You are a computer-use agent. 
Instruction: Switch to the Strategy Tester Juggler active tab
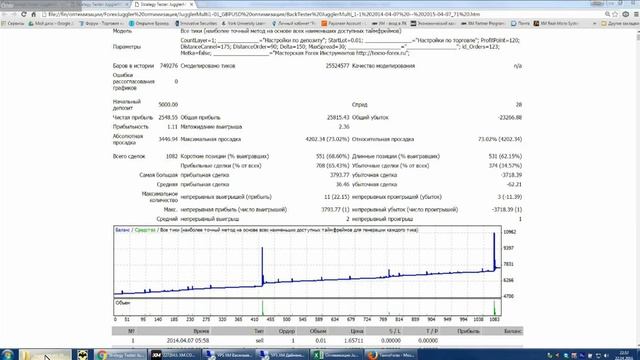pos(163,4)
